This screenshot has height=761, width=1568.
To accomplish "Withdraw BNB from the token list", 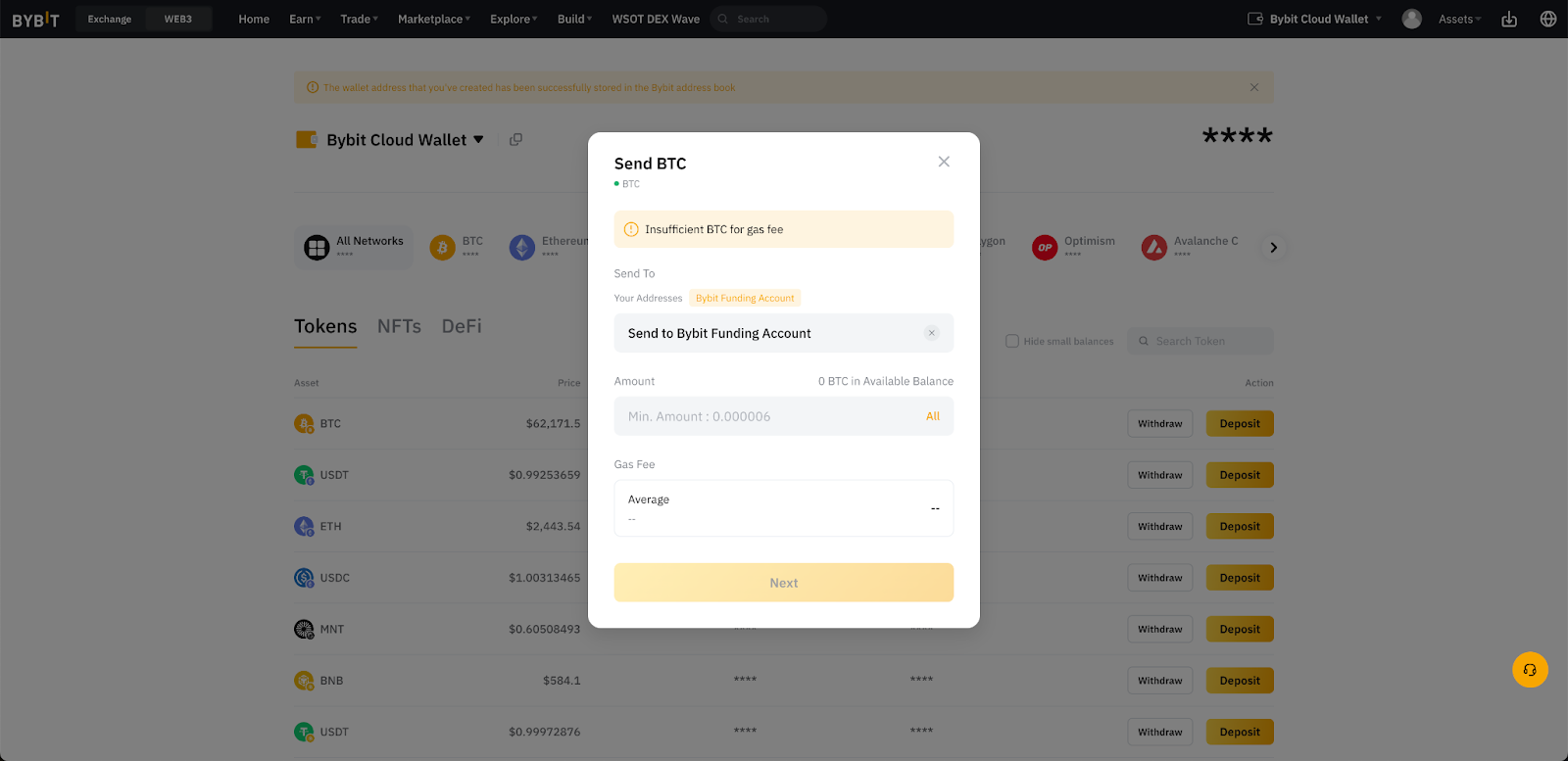I will coord(1160,681).
